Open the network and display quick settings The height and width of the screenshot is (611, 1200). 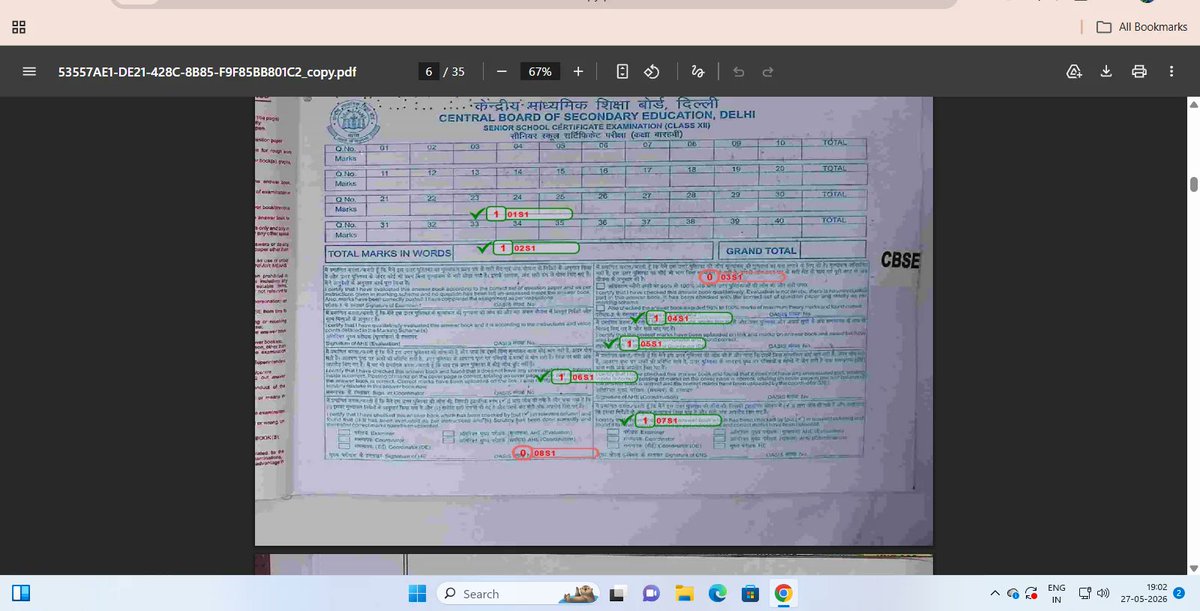coord(1086,592)
